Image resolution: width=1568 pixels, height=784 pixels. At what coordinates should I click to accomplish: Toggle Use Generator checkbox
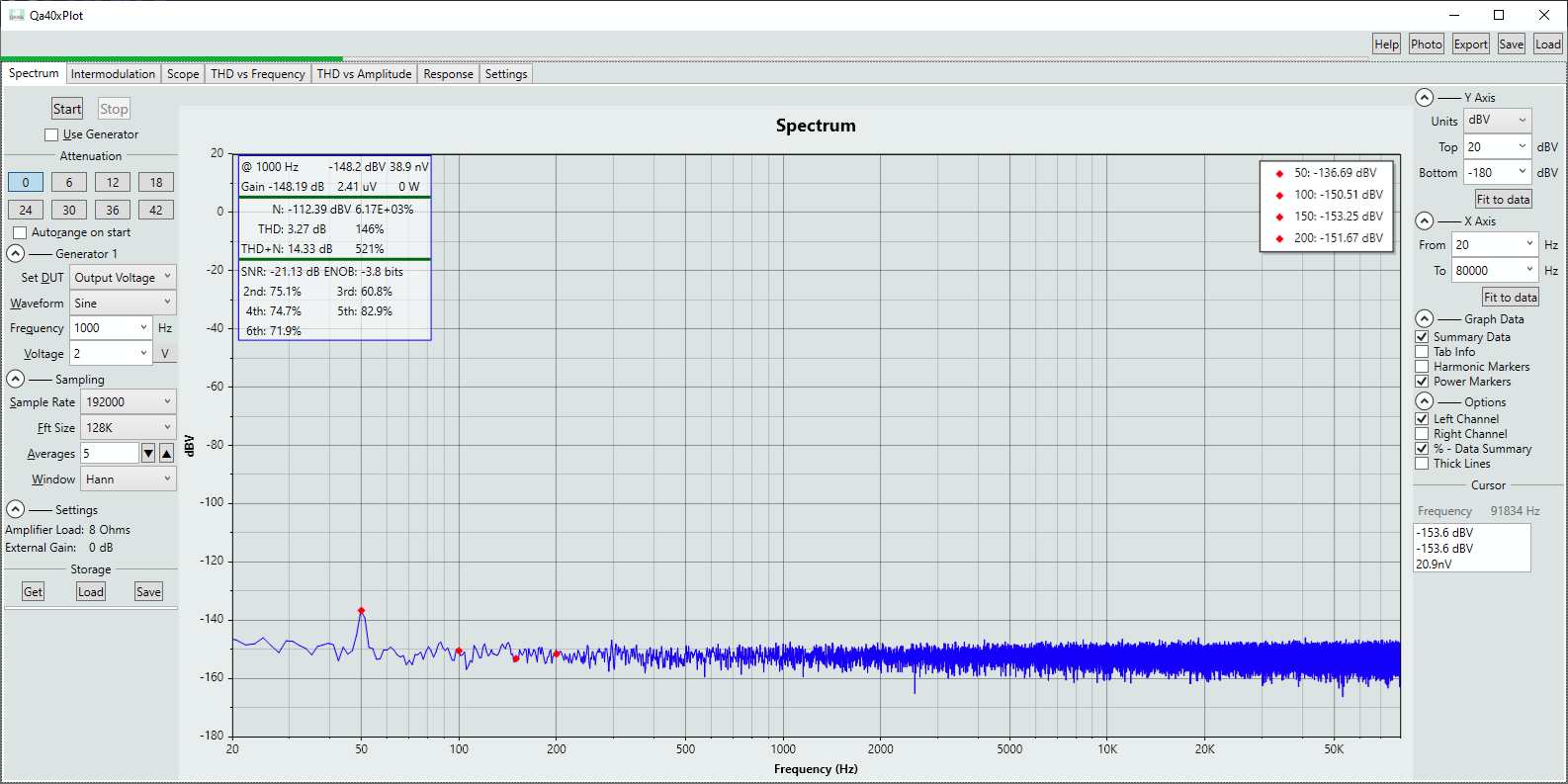51,134
